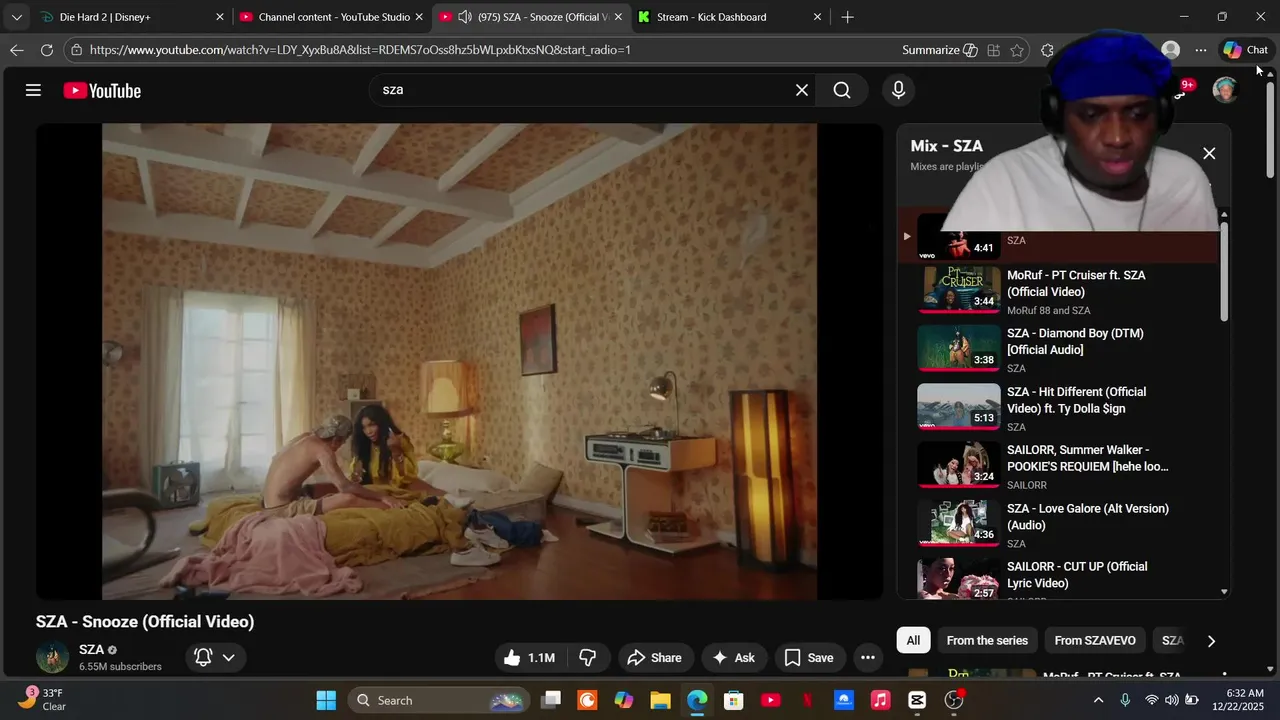Open OBS Studio taskbar icon
Viewport: 1280px width, 720px height.
coord(954,700)
